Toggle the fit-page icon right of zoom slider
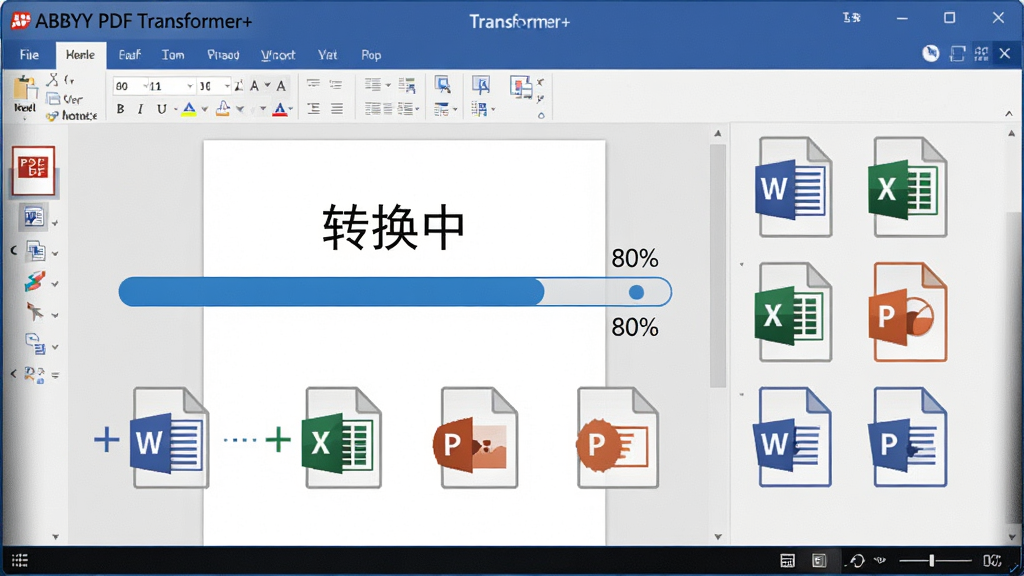This screenshot has height=576, width=1024. pos(992,560)
